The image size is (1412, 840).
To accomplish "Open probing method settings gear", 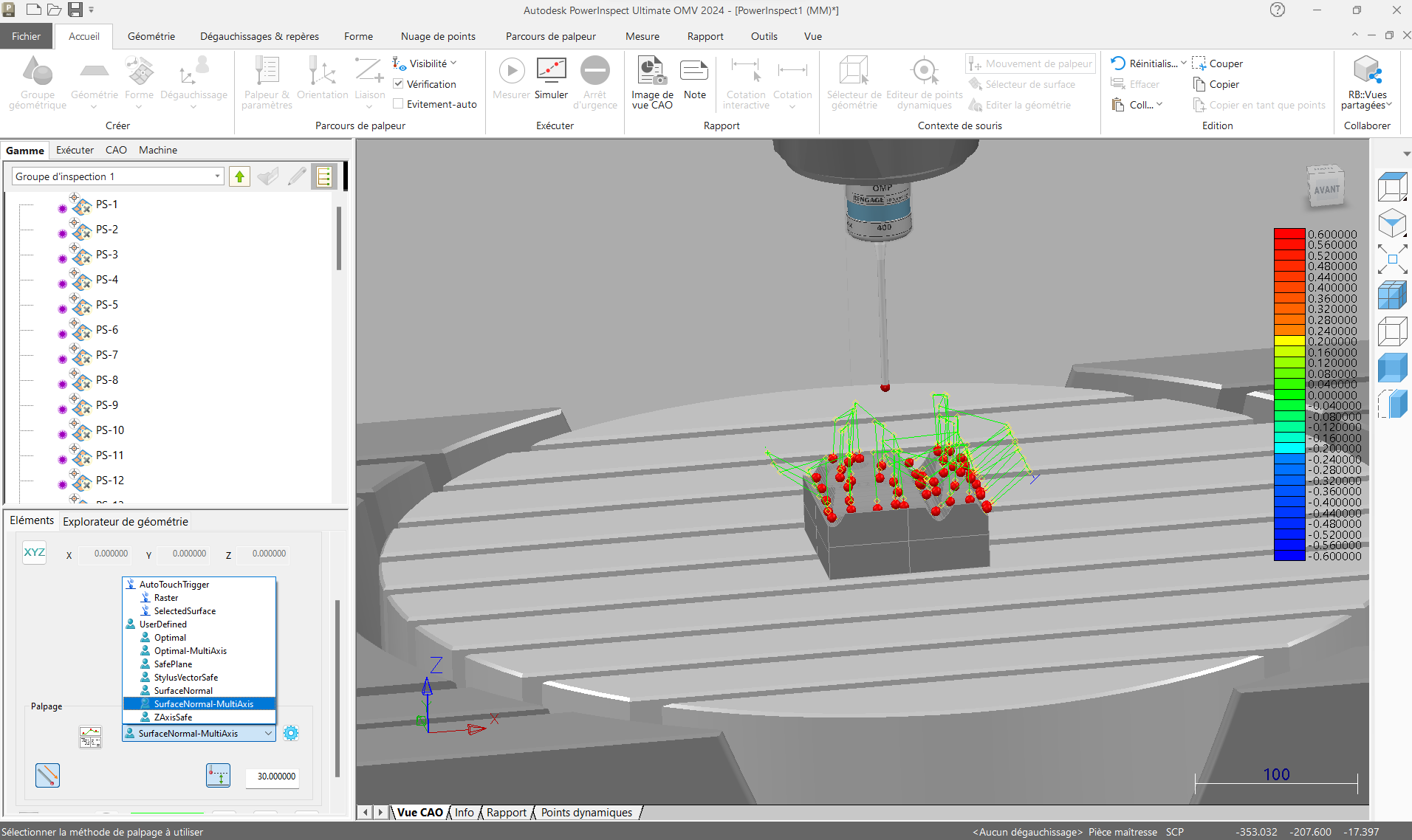I will click(291, 733).
